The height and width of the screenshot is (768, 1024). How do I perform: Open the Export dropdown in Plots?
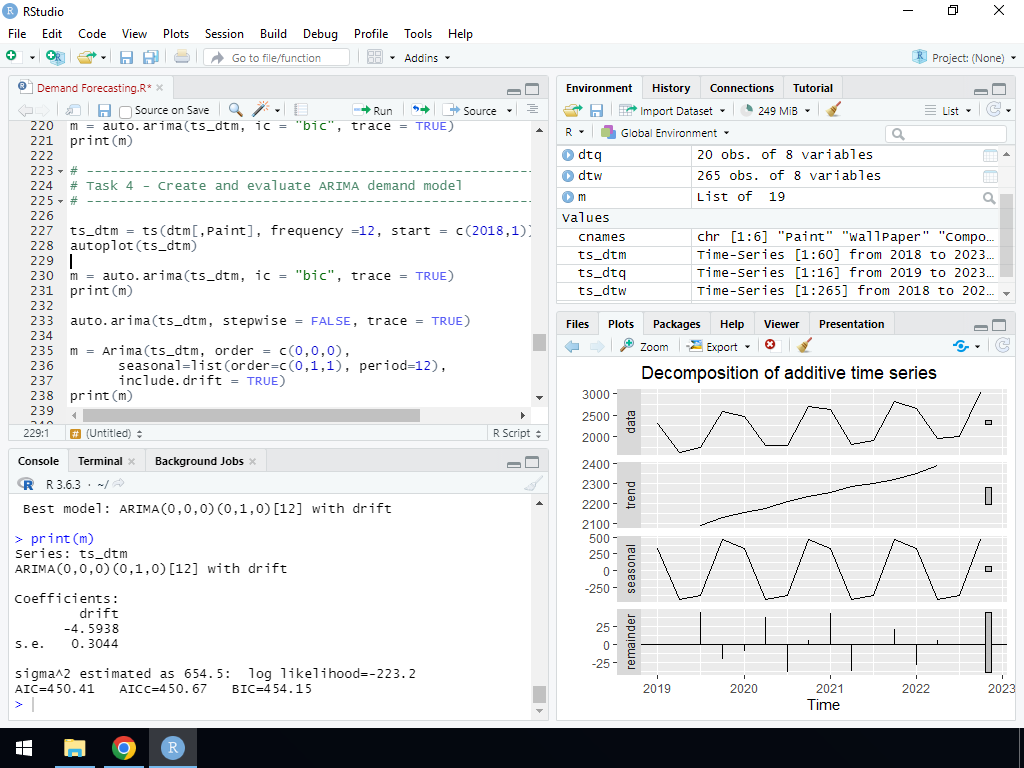coord(720,346)
